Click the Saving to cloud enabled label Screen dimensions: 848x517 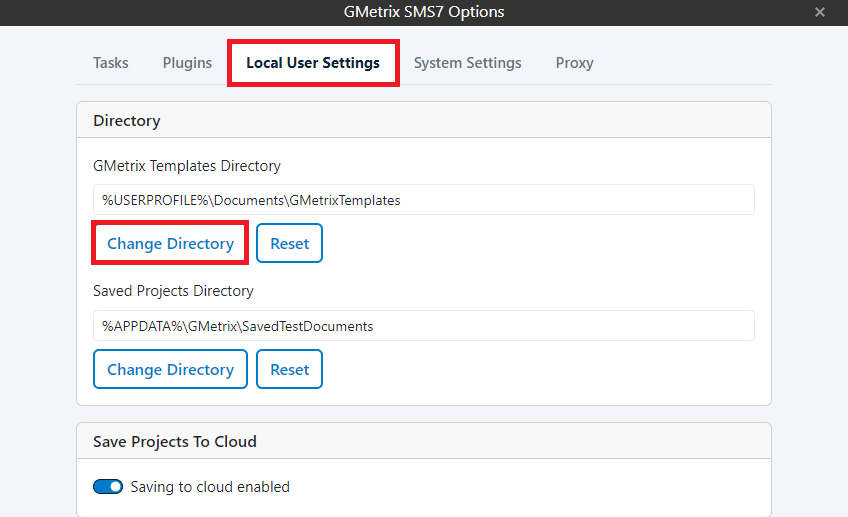coord(210,487)
